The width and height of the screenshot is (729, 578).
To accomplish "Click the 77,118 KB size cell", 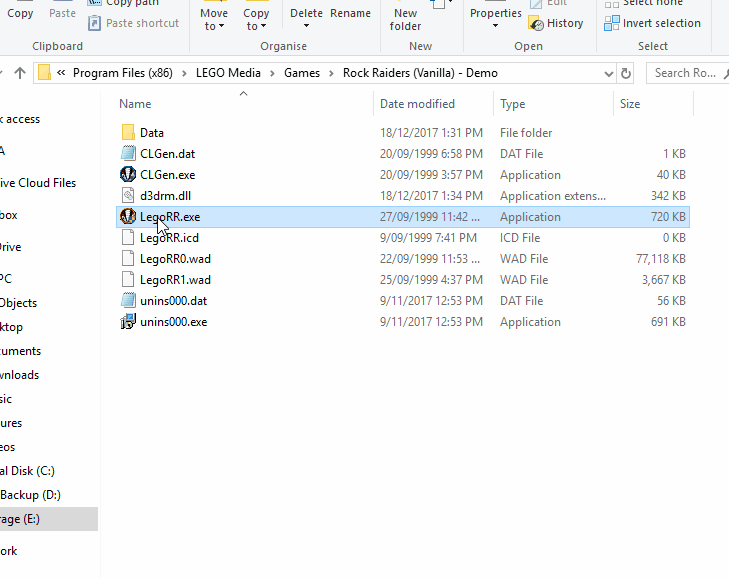I will coord(661,259).
